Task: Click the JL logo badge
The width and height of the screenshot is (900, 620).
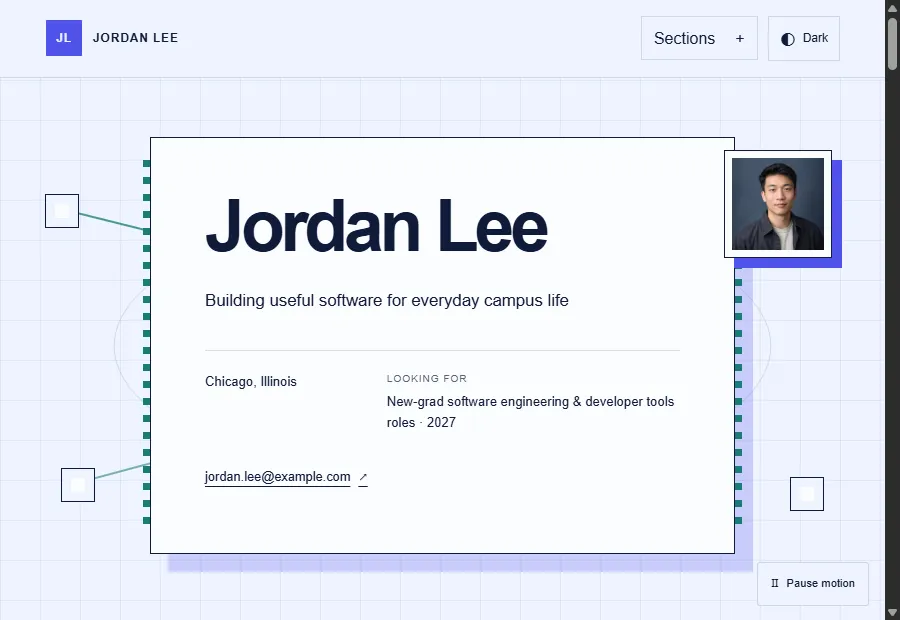Action: coord(64,38)
